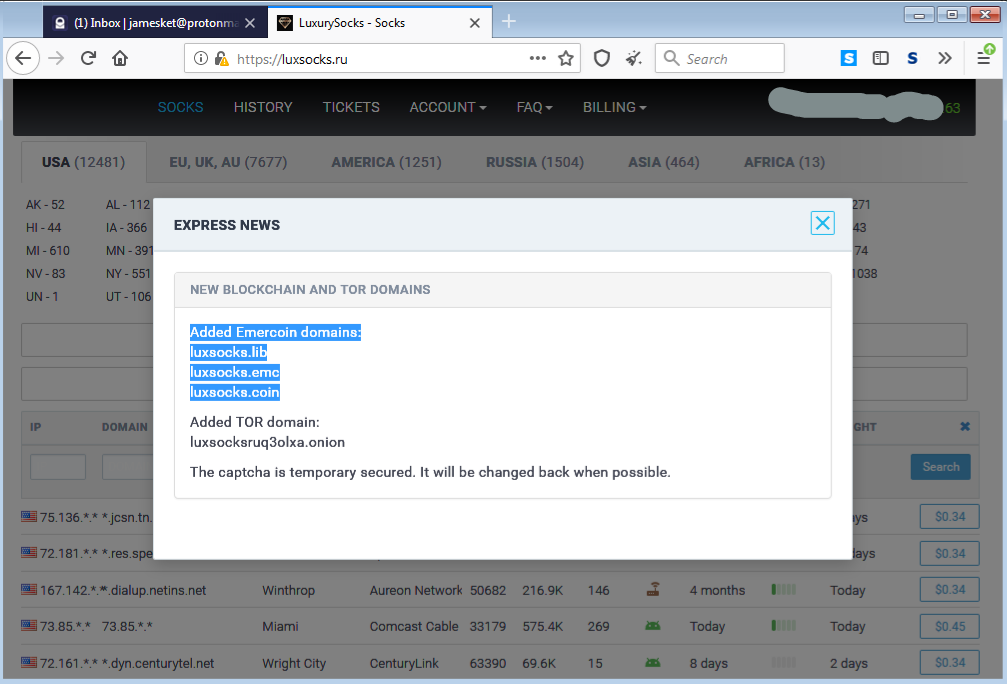Image resolution: width=1007 pixels, height=684 pixels.
Task: Buy the 167.142 socks for $0.34
Action: pos(950,590)
